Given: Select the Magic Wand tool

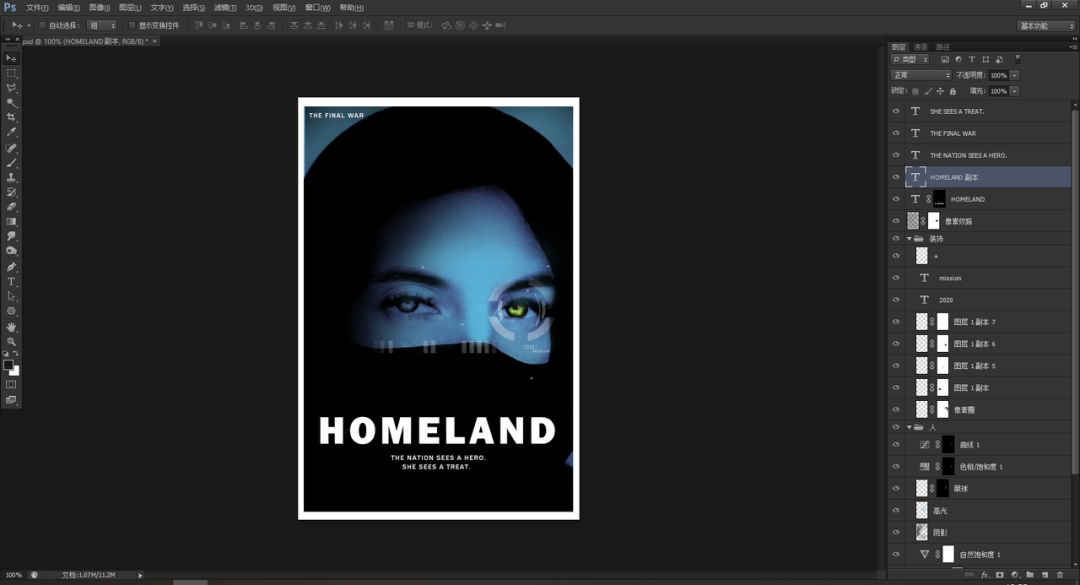Looking at the screenshot, I should [11, 103].
